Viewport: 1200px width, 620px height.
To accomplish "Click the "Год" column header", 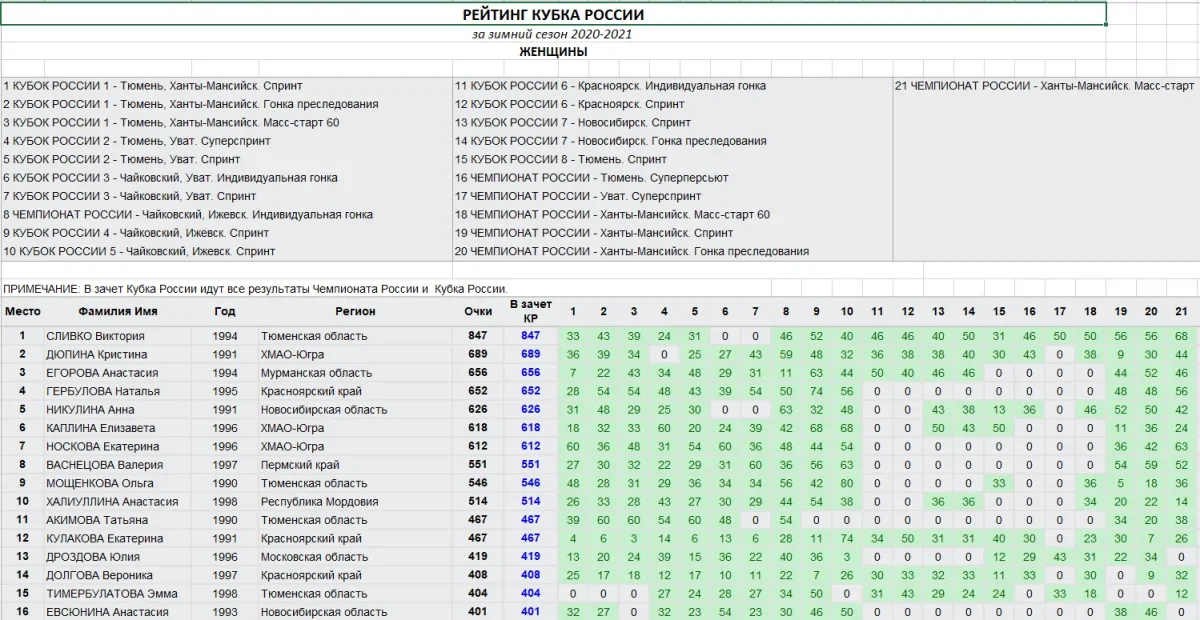I will [225, 311].
